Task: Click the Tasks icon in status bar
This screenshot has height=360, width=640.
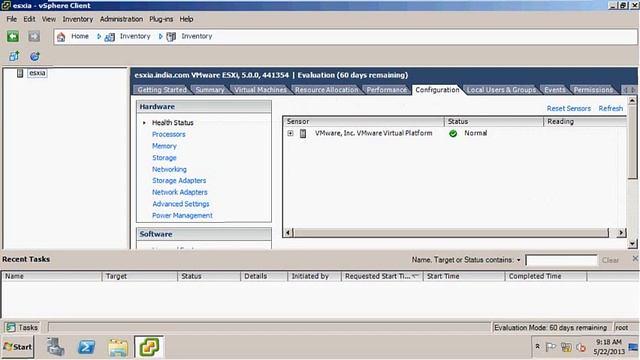Action: 11,327
